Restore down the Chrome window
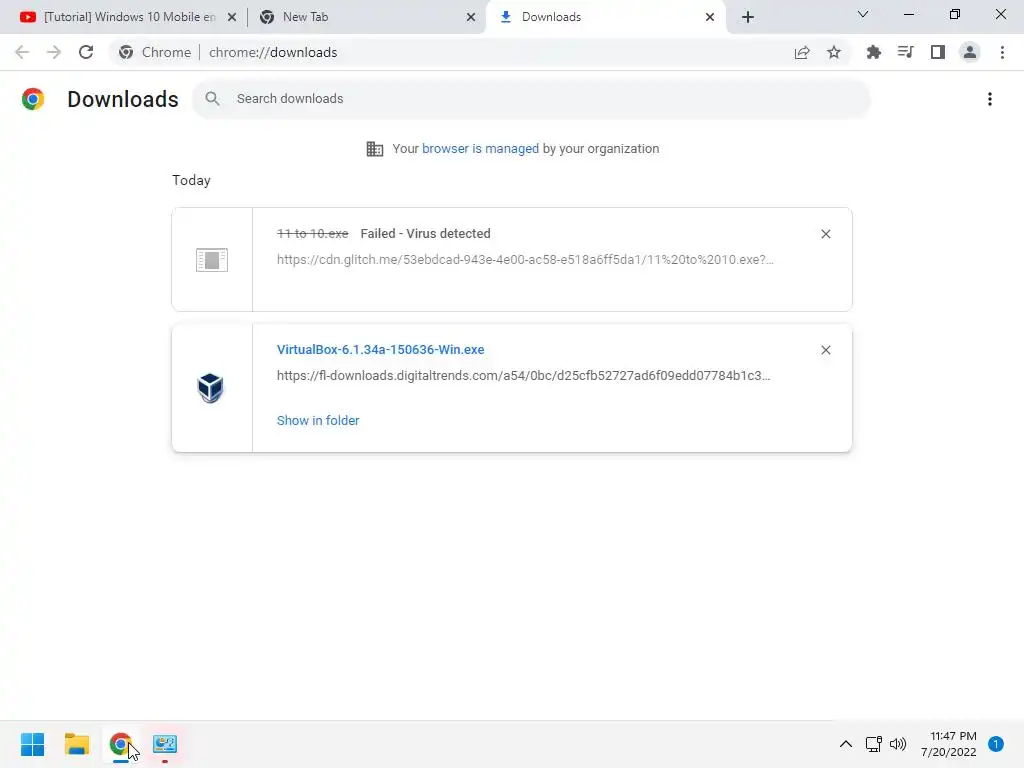1024x768 pixels. [x=954, y=14]
